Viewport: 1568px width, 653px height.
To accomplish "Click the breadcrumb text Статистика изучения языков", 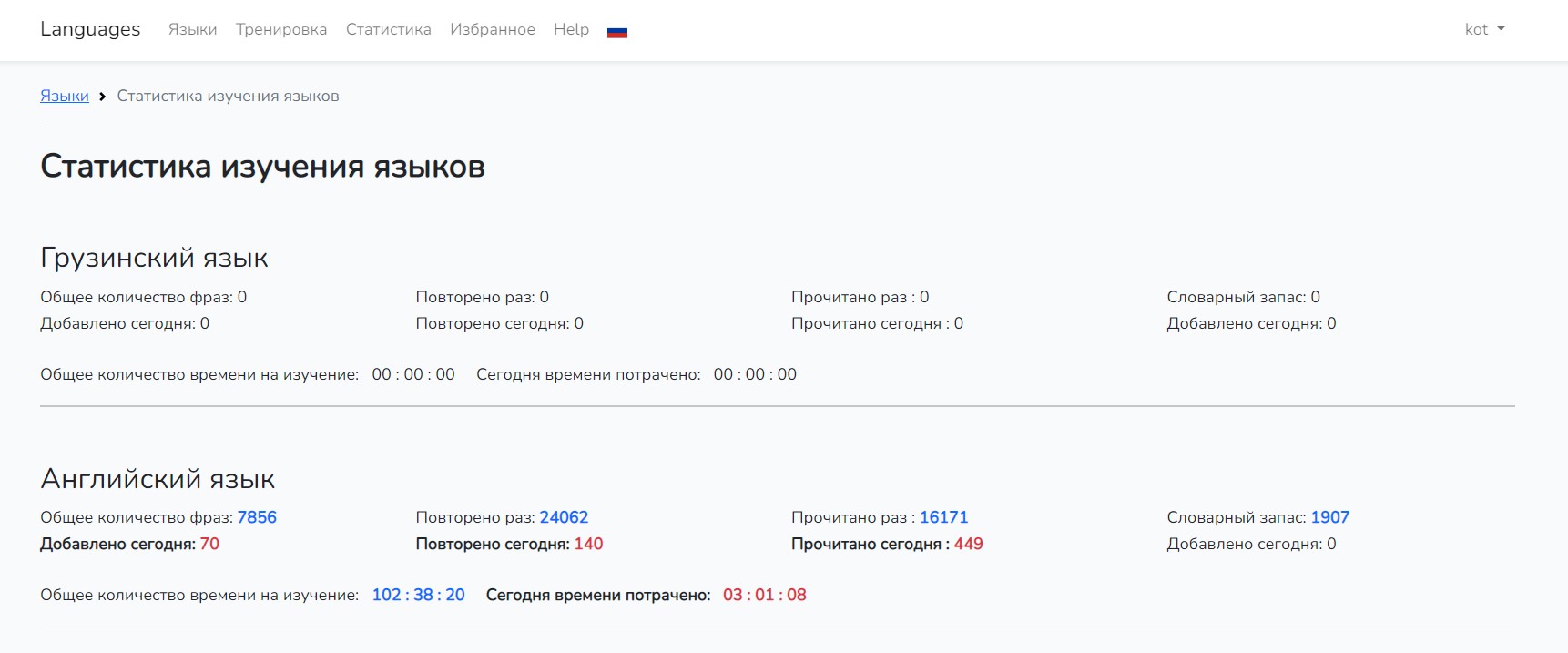I will 228,97.
